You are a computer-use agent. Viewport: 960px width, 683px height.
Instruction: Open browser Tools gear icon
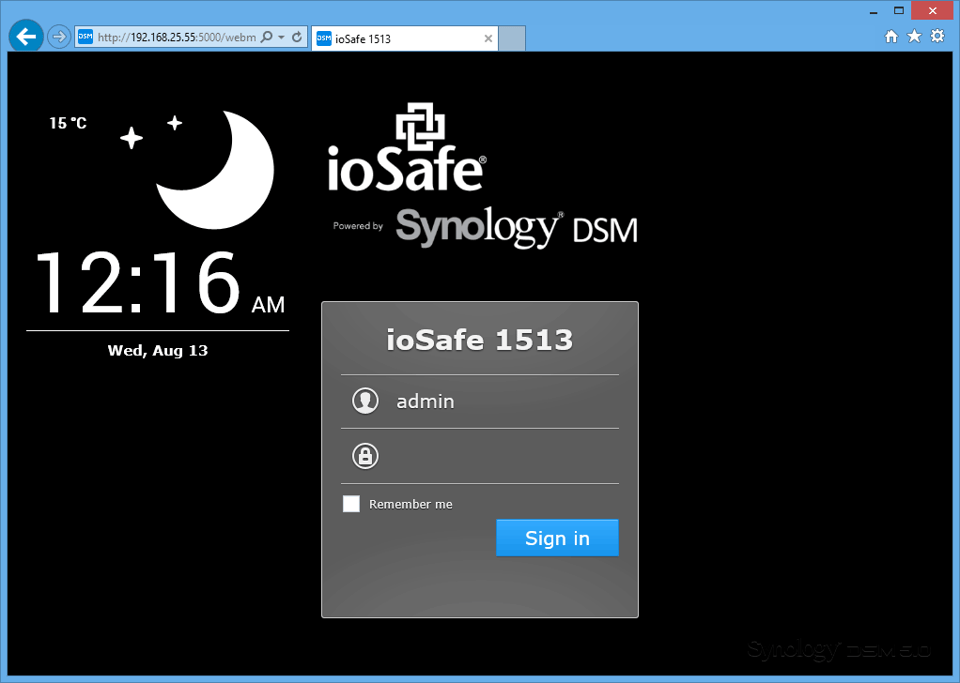click(937, 36)
